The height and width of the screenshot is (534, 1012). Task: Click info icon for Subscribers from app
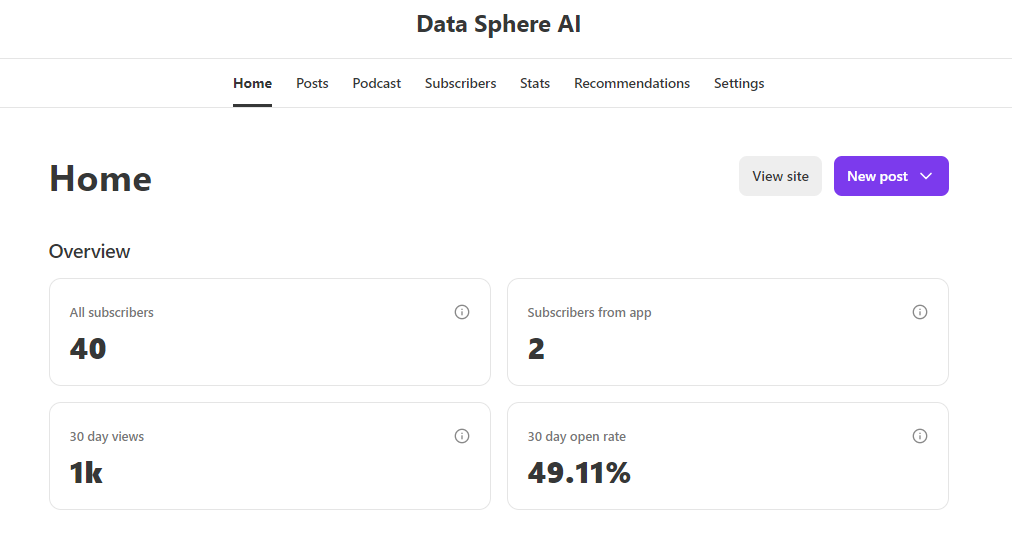920,312
